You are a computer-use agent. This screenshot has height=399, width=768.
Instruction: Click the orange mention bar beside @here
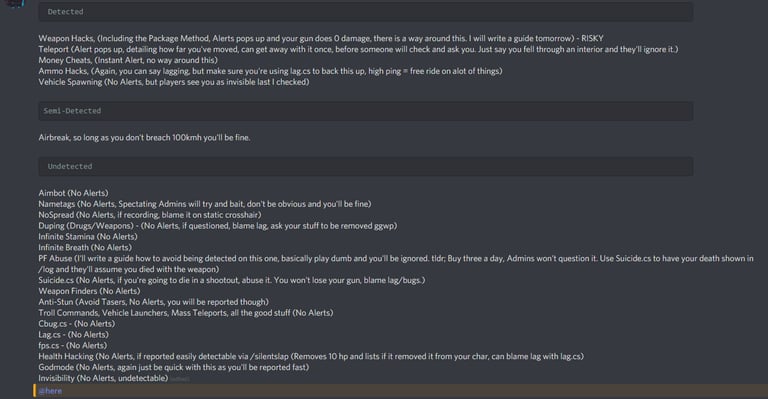point(34,391)
